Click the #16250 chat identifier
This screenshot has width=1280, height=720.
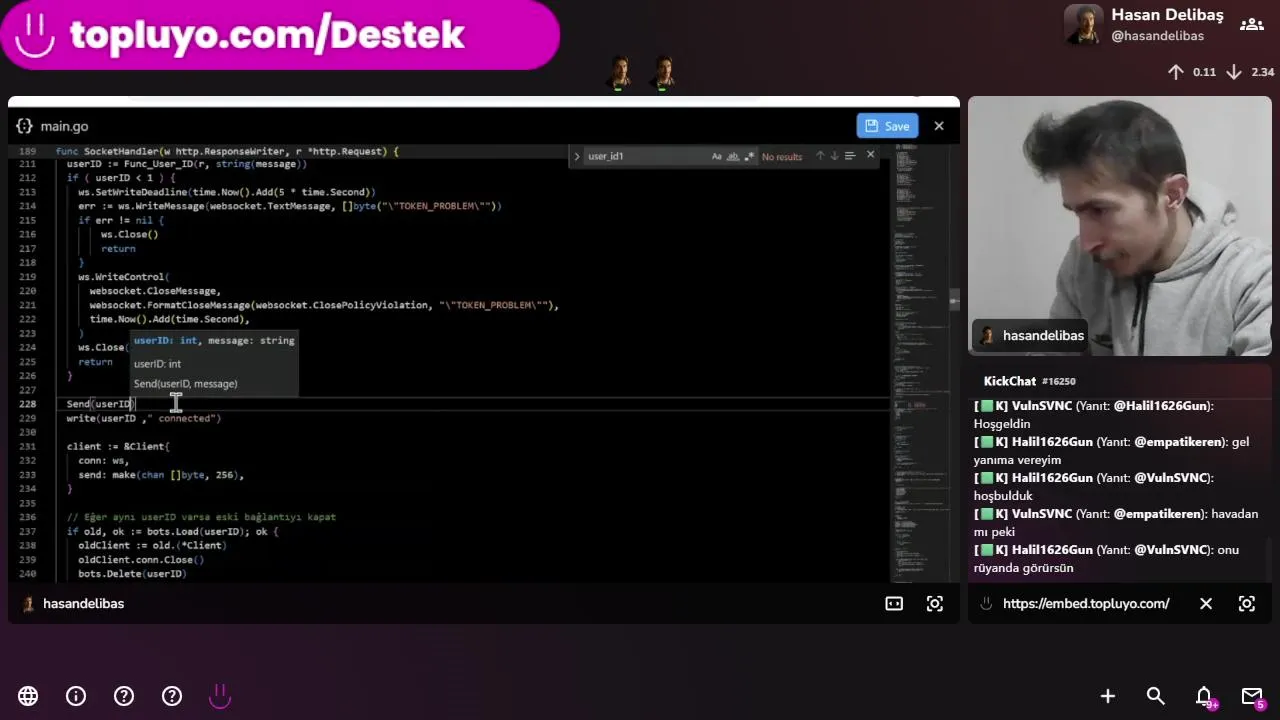[x=1058, y=381]
